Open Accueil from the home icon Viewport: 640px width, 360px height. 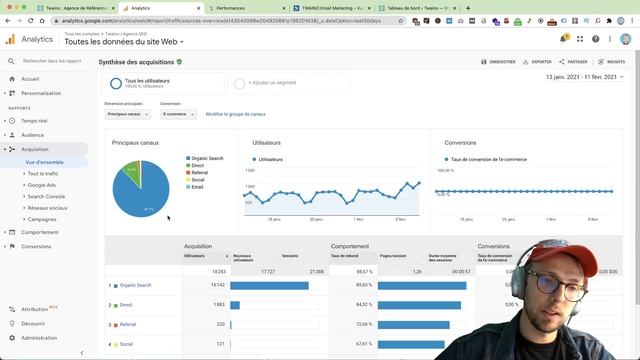[12, 79]
